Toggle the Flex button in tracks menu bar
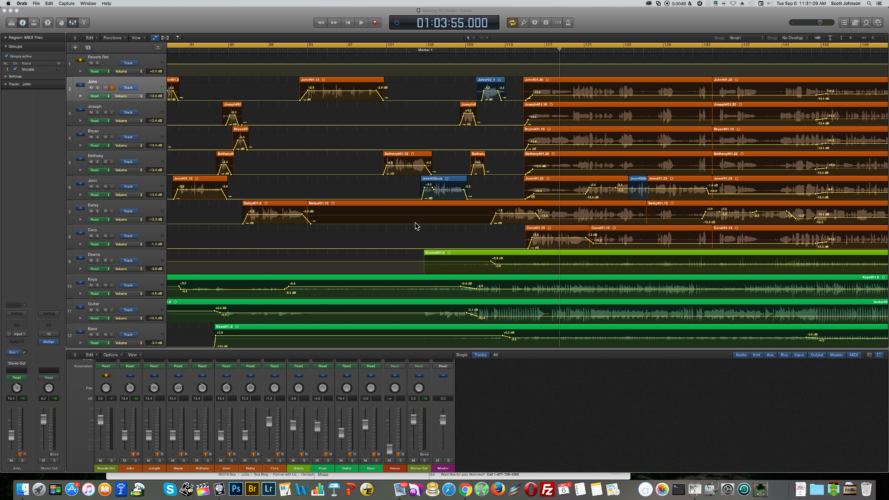889x500 pixels. 165,38
